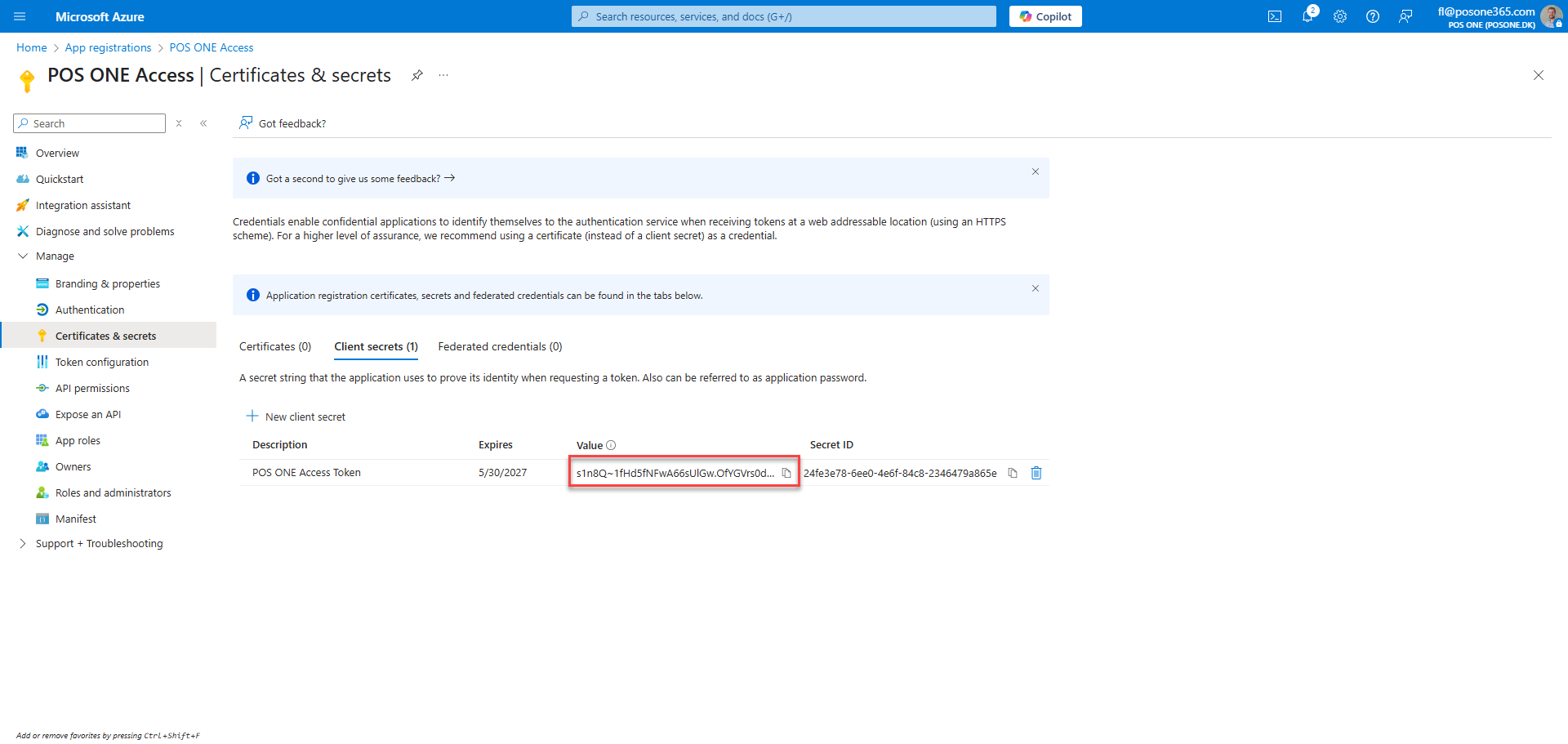Open the Azure portal hamburger menu

(x=20, y=16)
